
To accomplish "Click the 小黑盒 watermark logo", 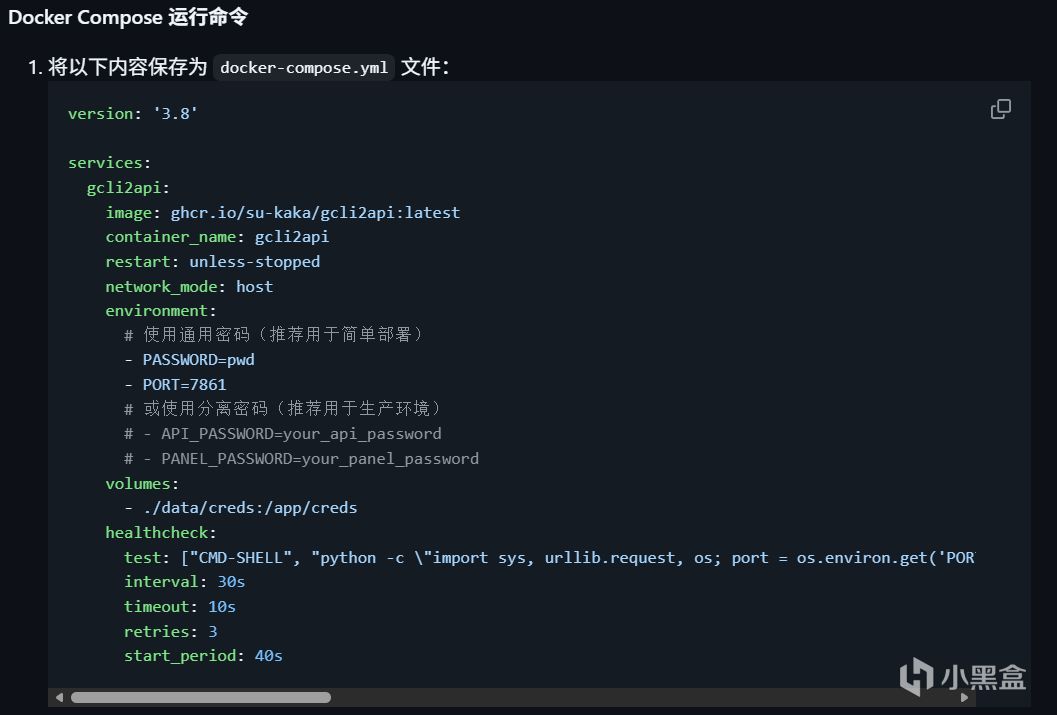I will pyautogui.click(x=963, y=677).
